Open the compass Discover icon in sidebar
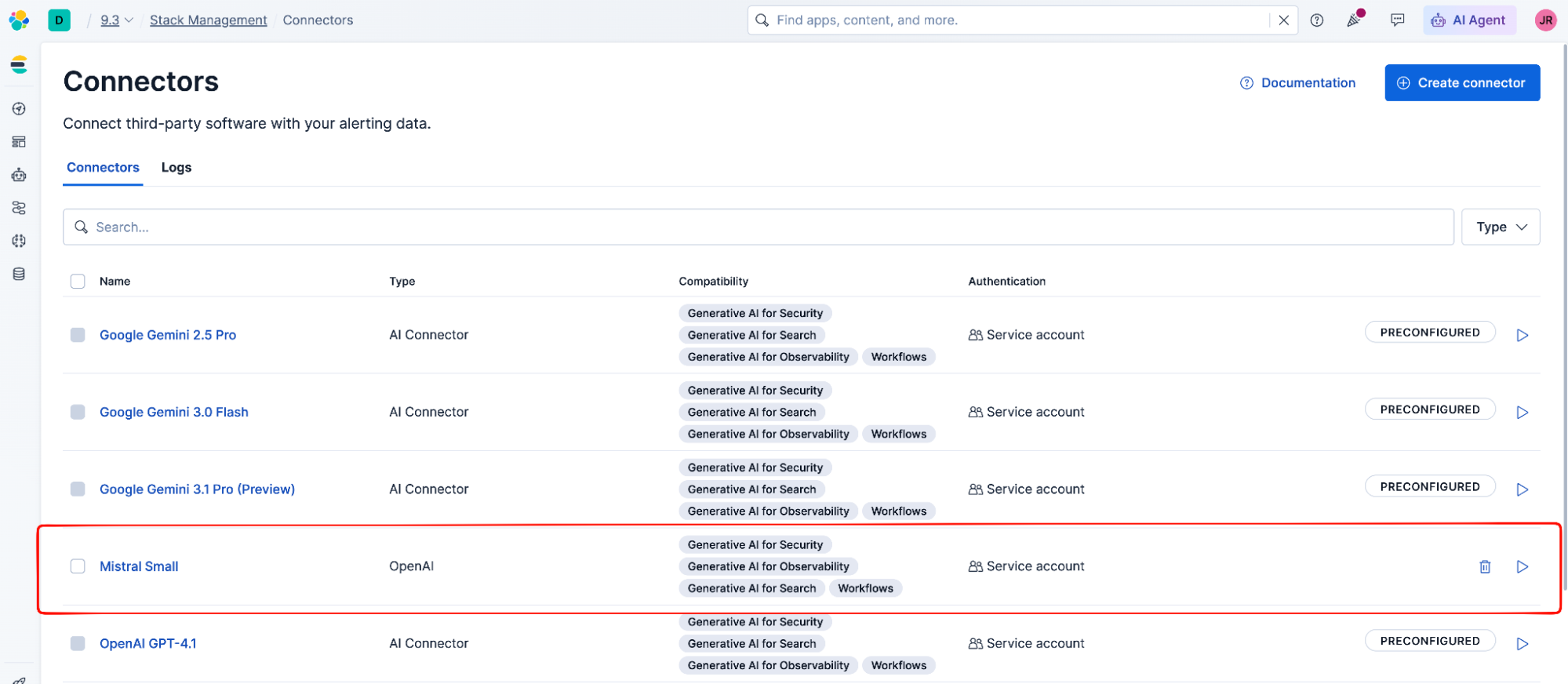The width and height of the screenshot is (1568, 684). click(19, 109)
